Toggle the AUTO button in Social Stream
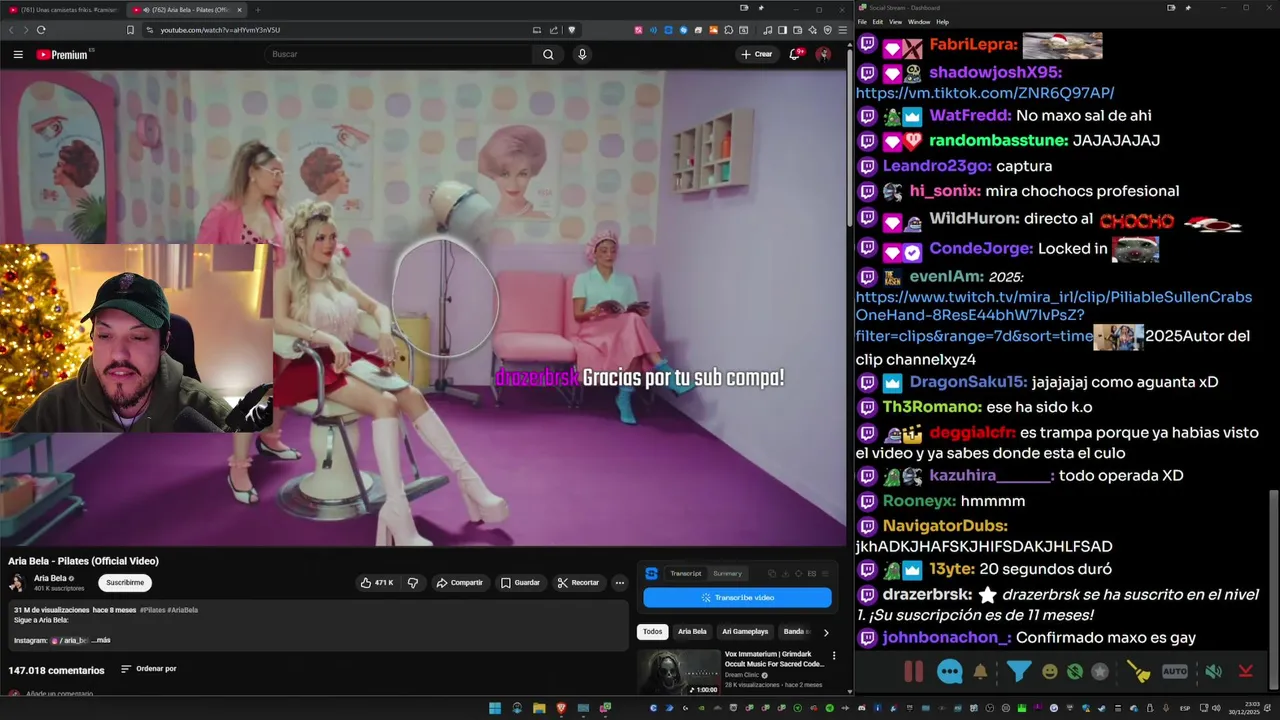Screen dimensions: 1280x720 pyautogui.click(x=1175, y=672)
